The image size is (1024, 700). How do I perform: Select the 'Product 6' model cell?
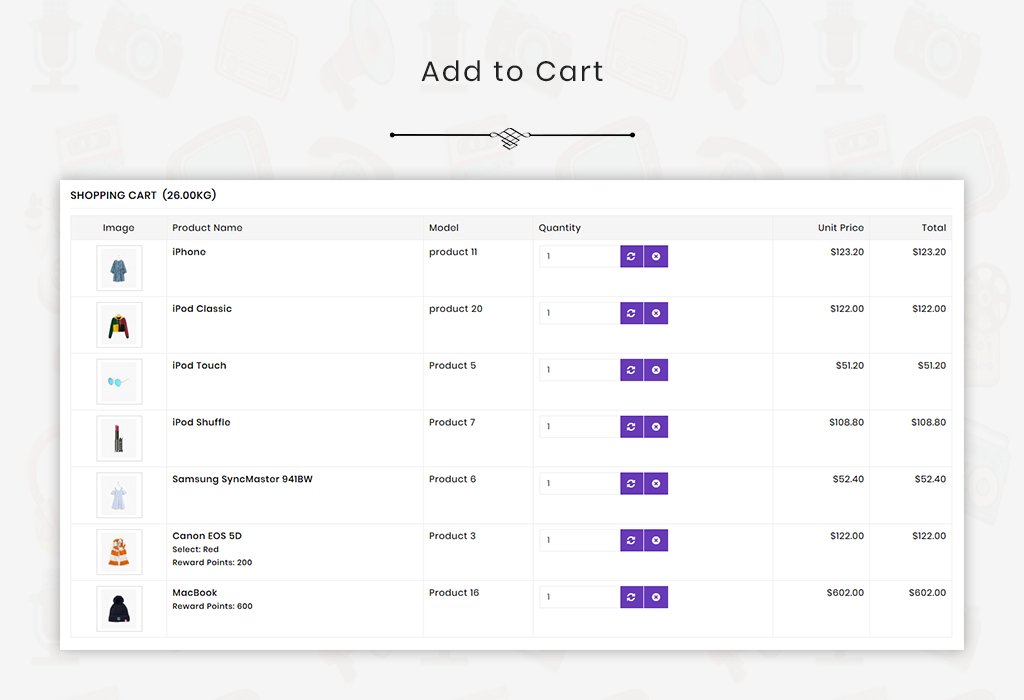[453, 479]
